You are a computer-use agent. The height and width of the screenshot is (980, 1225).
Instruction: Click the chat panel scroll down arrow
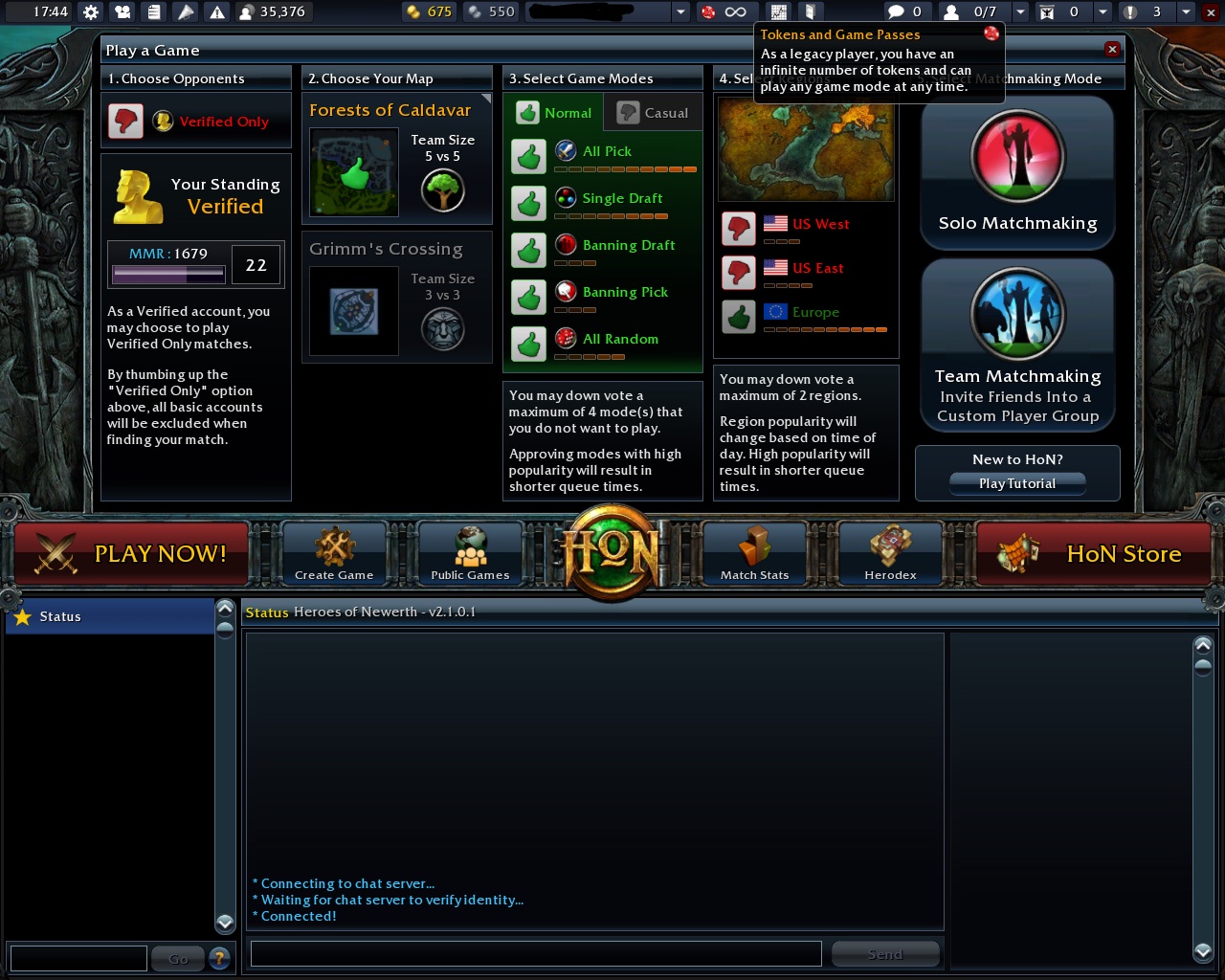coord(1203,951)
